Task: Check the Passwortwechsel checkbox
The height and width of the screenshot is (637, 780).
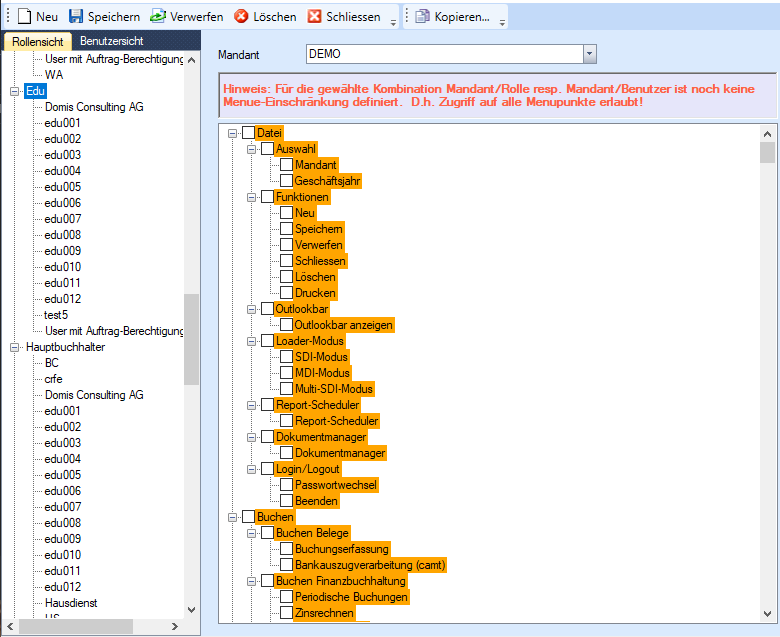Action: (x=287, y=485)
